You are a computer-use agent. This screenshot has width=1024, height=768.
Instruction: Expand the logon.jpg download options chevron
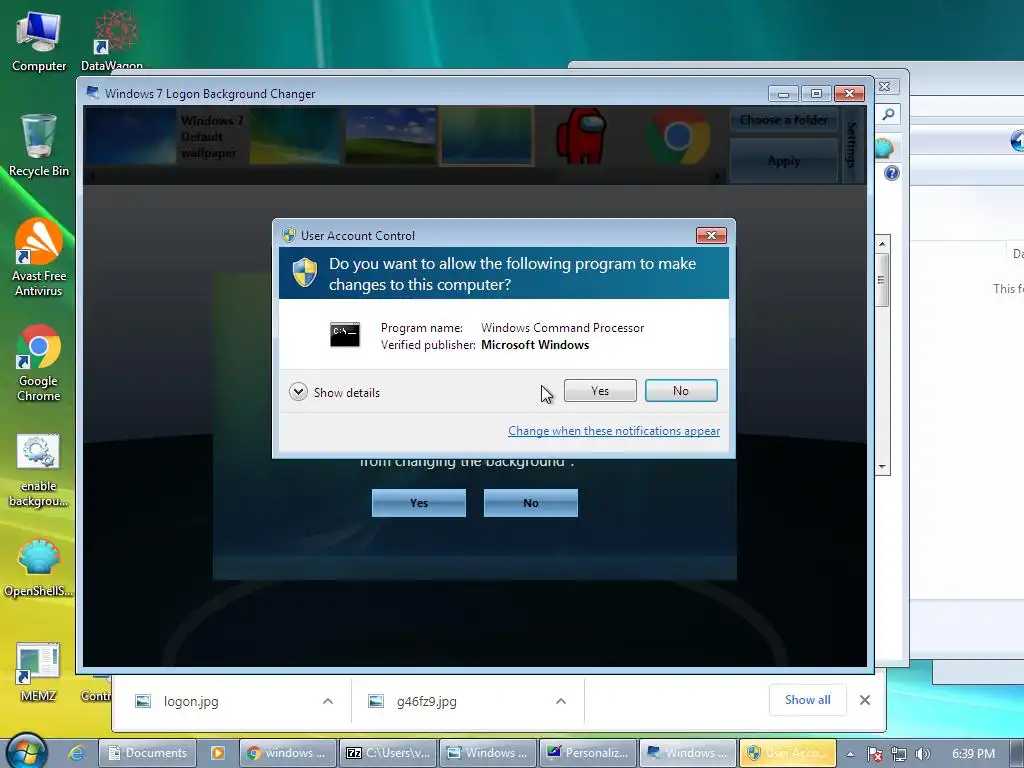328,701
